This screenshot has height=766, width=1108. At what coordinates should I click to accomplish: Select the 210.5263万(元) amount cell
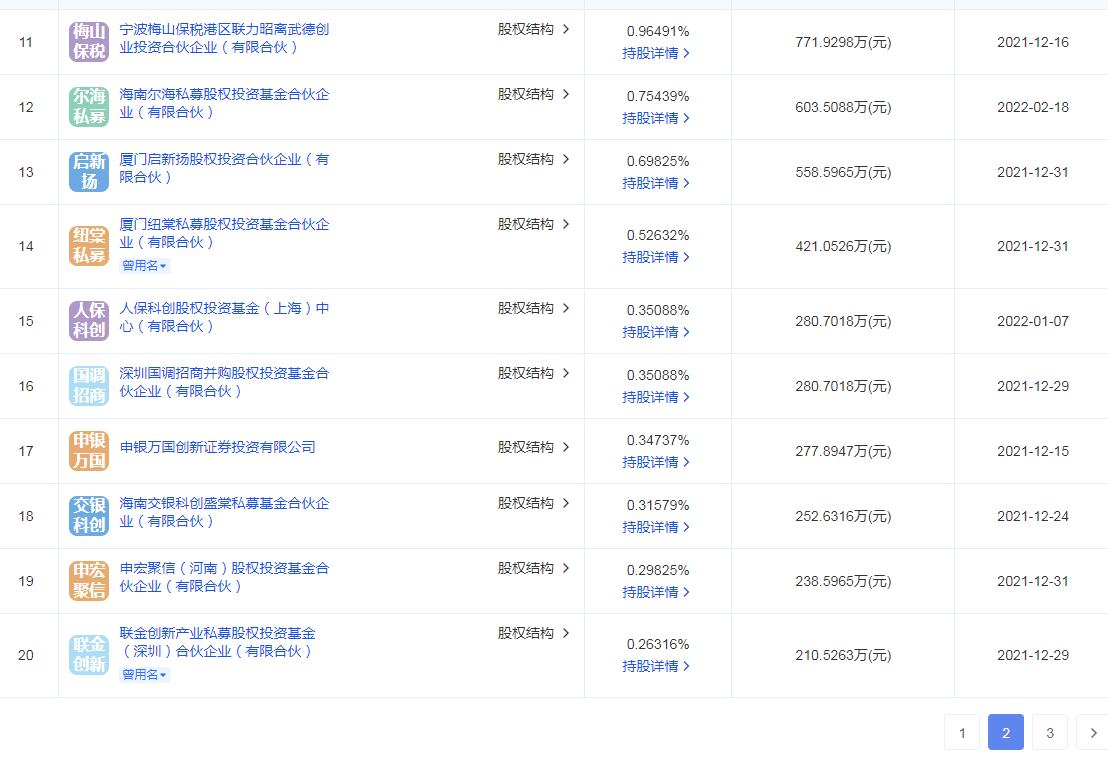(843, 656)
